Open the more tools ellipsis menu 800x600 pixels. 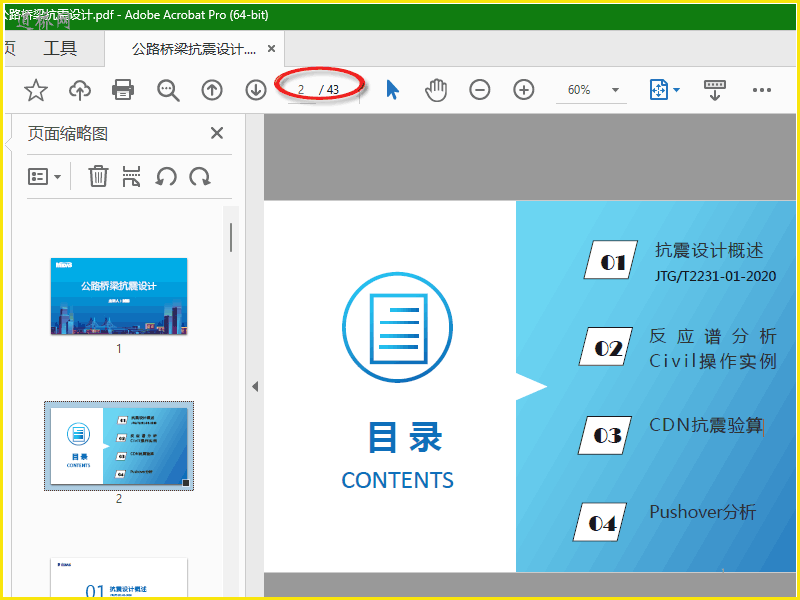coord(762,90)
